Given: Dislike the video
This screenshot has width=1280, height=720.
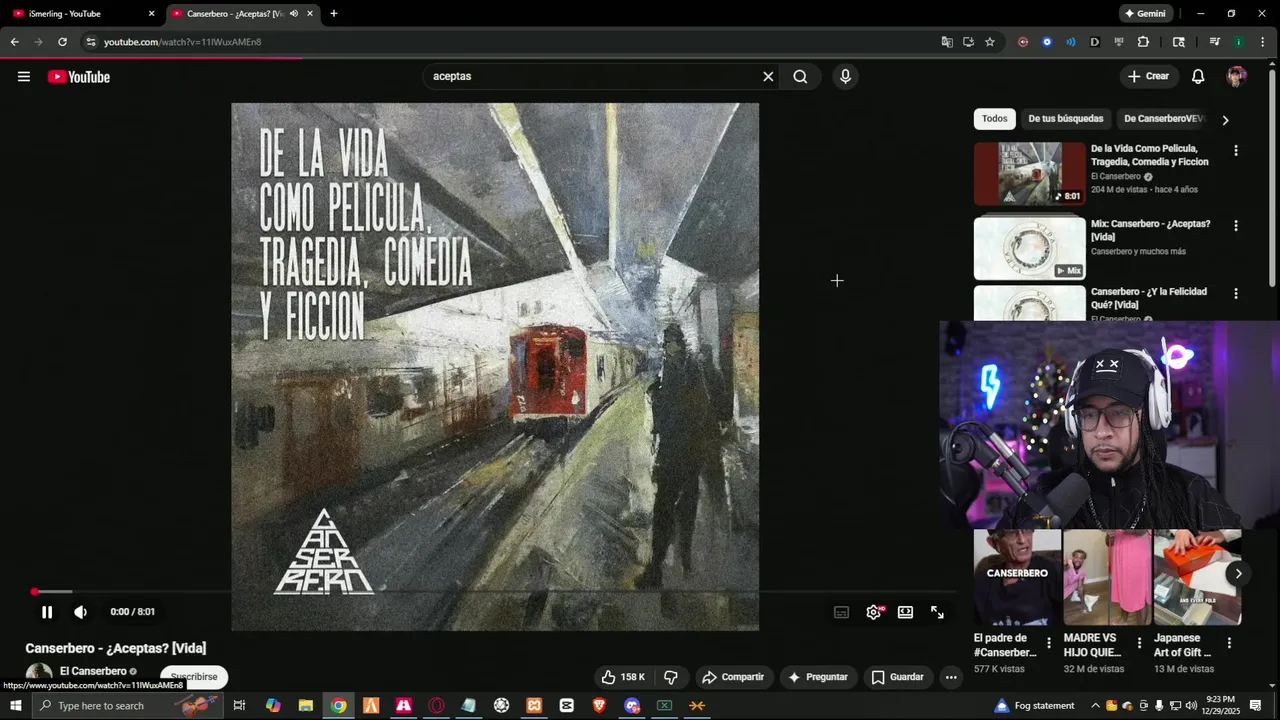Looking at the screenshot, I should click(671, 677).
